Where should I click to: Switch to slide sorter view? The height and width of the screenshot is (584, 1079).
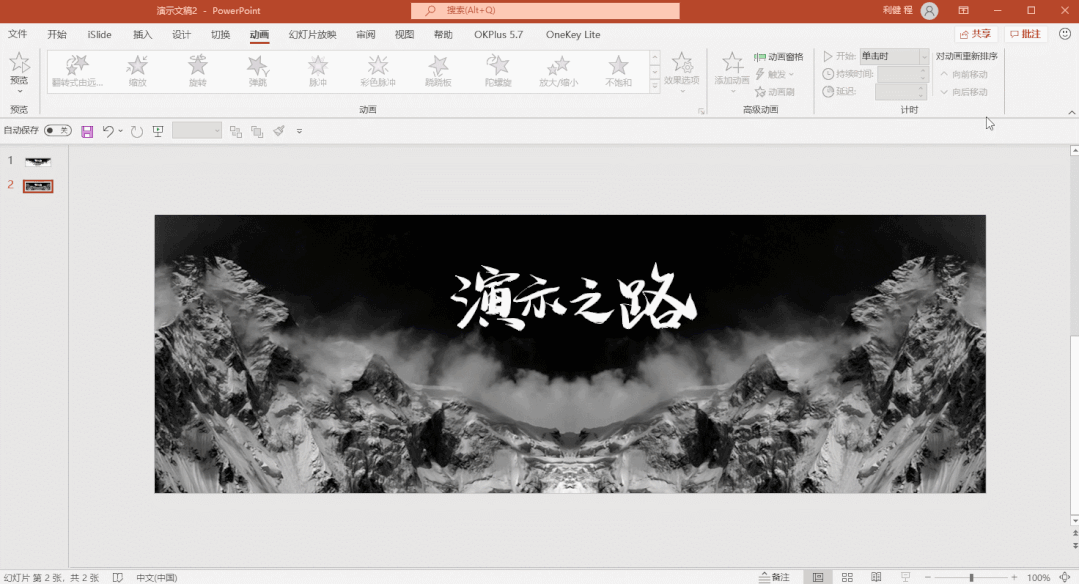tap(847, 577)
